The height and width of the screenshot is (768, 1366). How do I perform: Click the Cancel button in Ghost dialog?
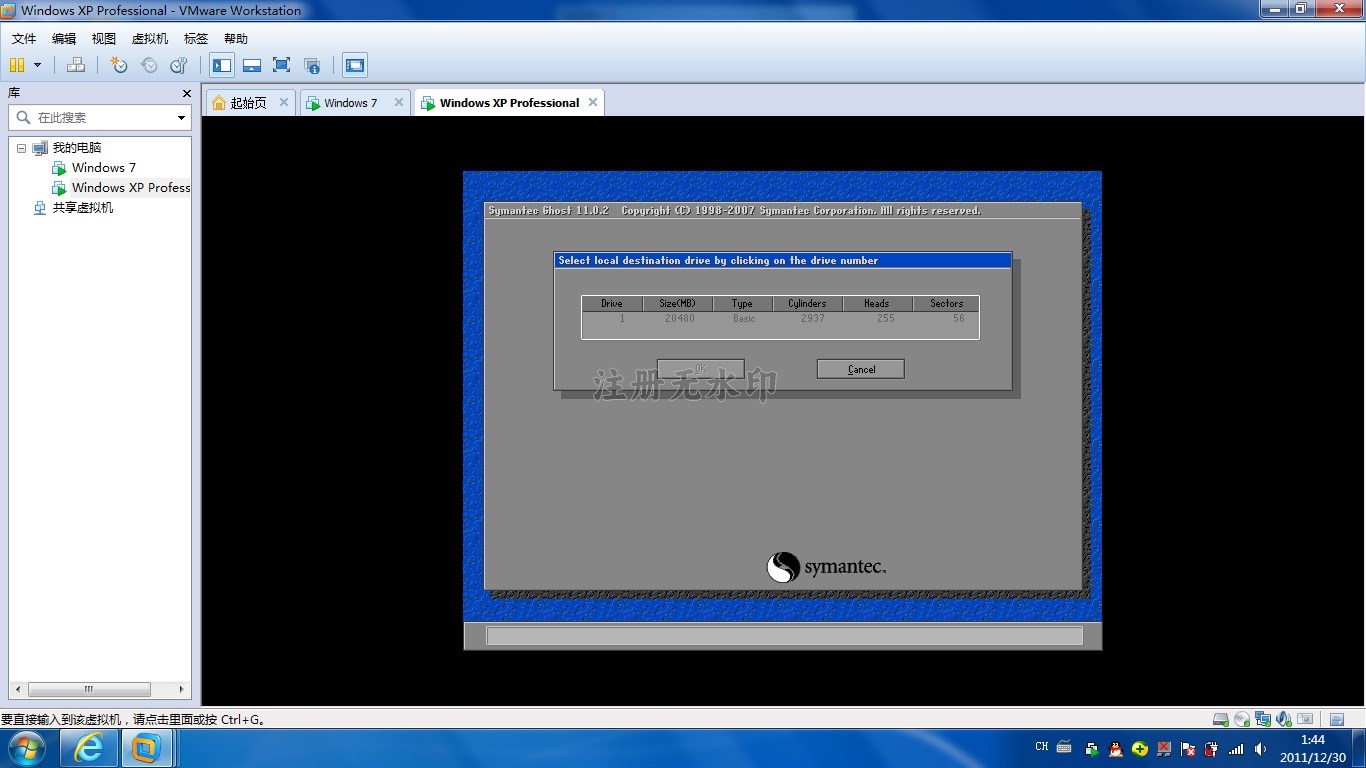click(860, 369)
